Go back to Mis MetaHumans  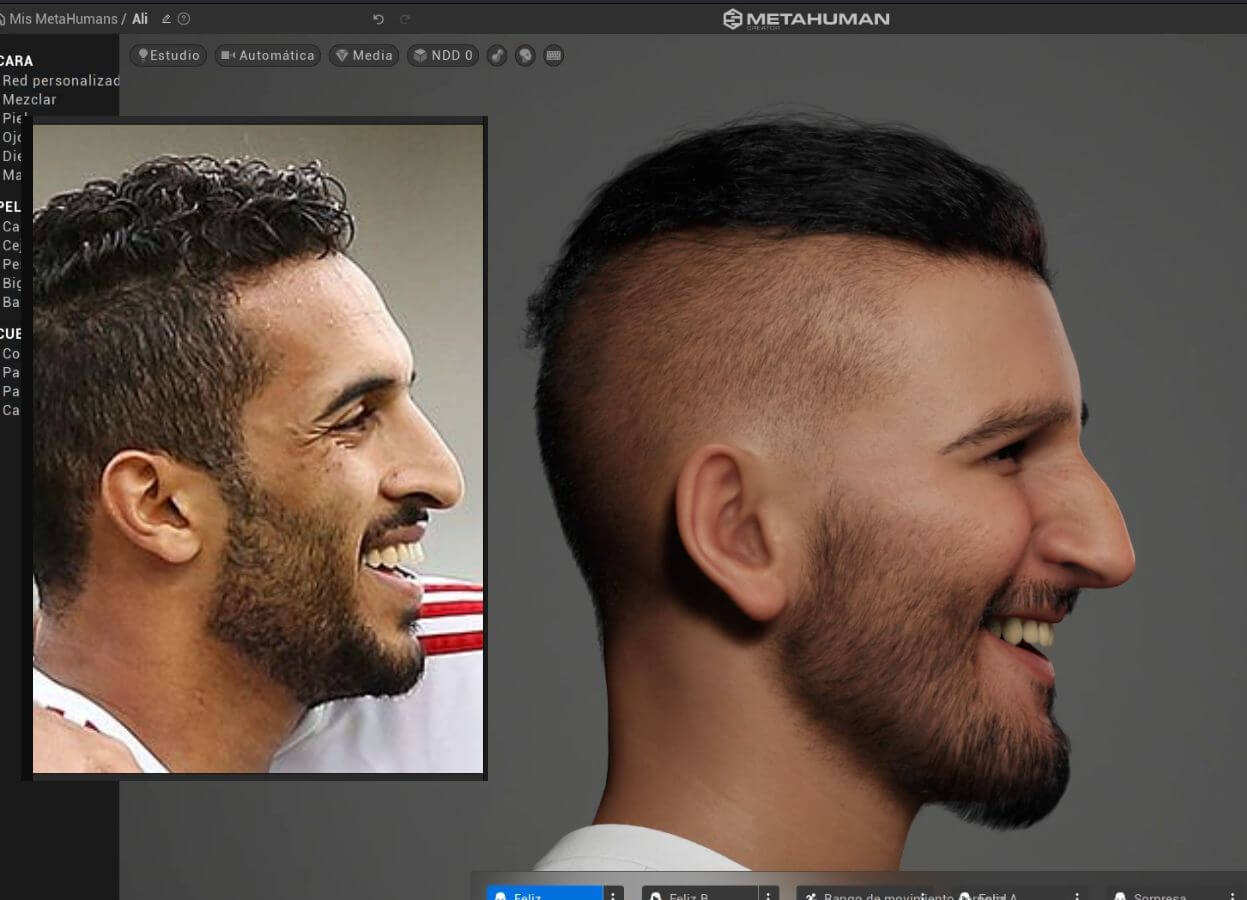61,19
